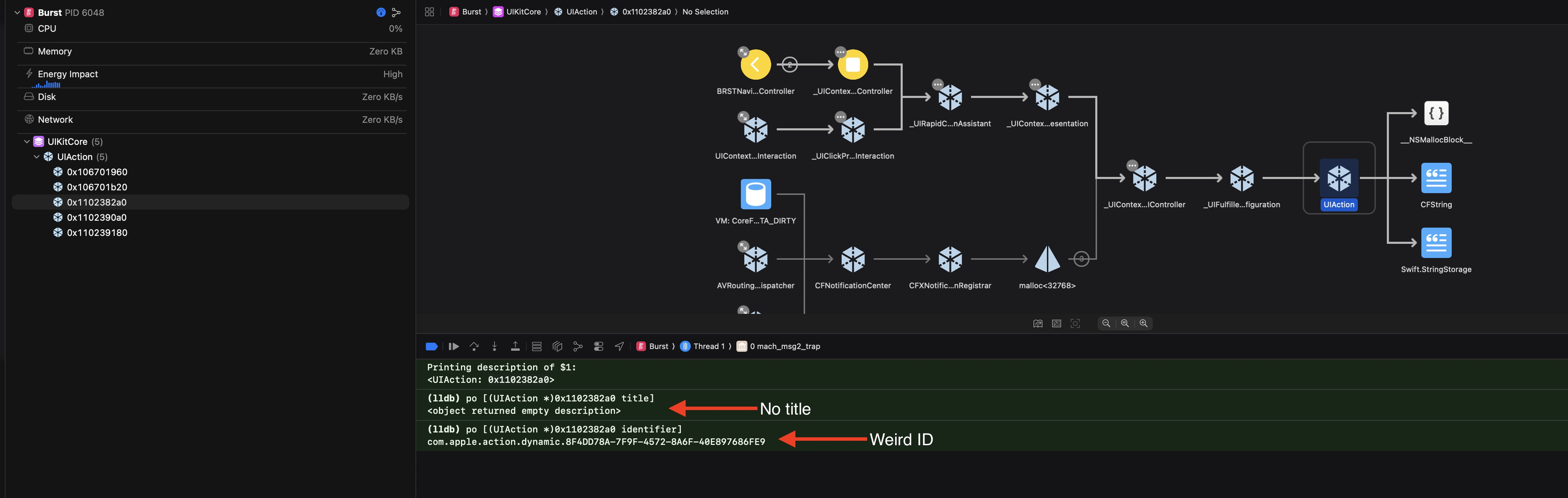Zoom out the memory graph with minus magnifier

coord(1106,323)
